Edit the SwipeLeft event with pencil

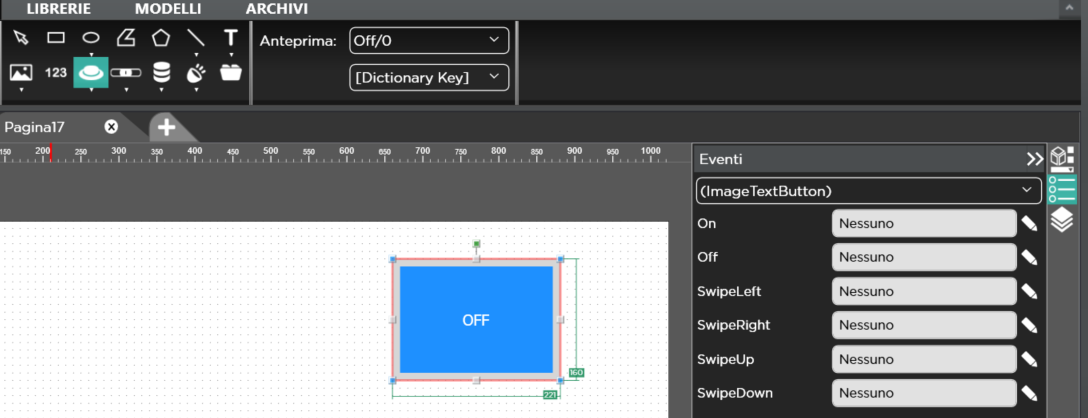(x=1029, y=291)
